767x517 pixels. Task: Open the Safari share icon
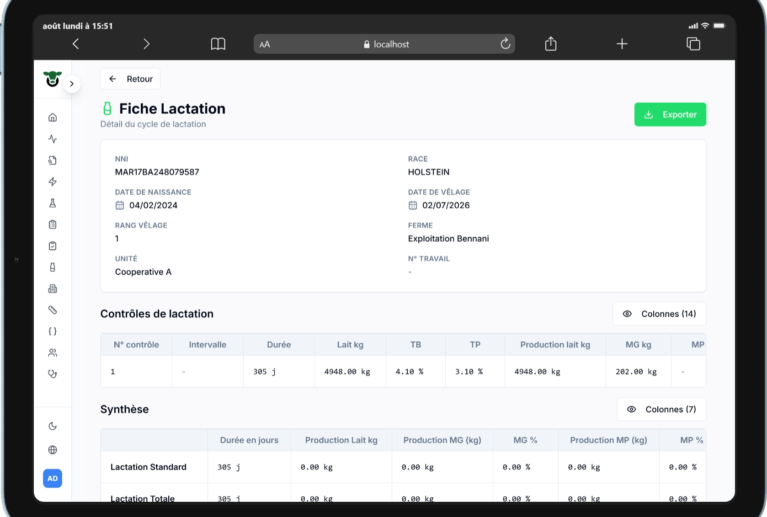(551, 44)
